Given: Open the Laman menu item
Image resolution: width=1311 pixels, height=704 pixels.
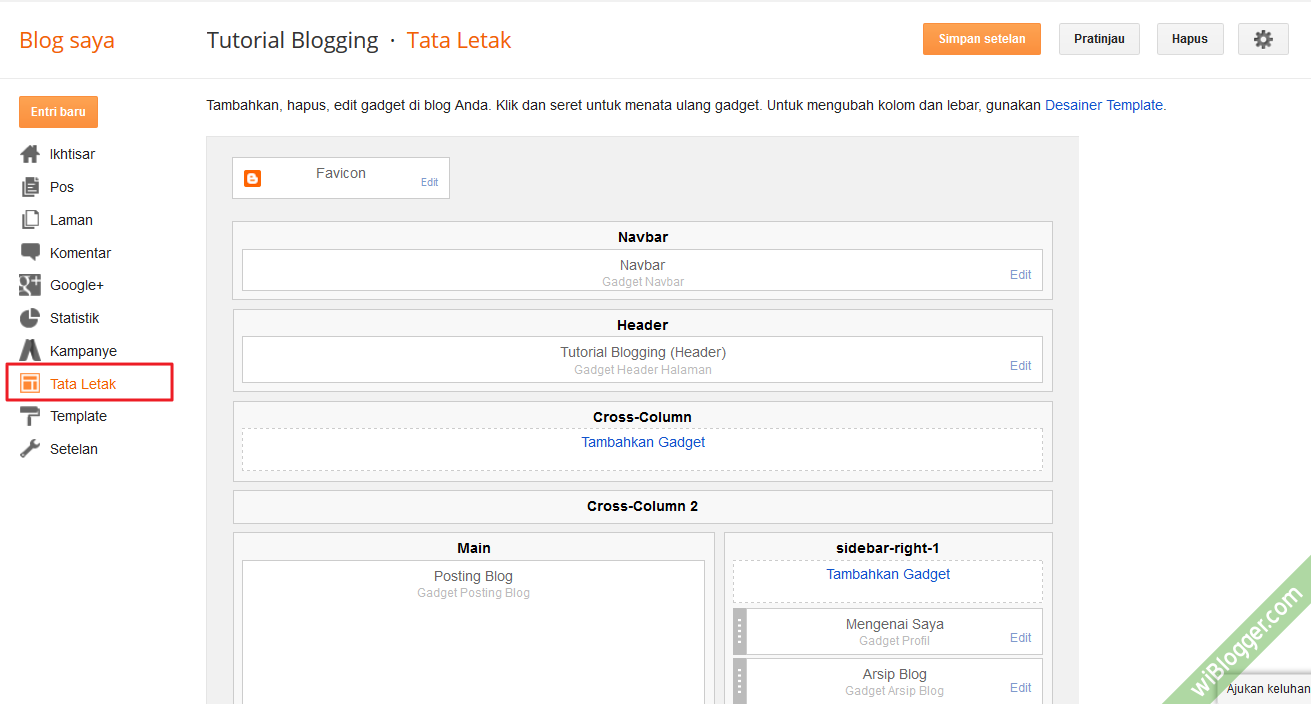Looking at the screenshot, I should tap(71, 220).
